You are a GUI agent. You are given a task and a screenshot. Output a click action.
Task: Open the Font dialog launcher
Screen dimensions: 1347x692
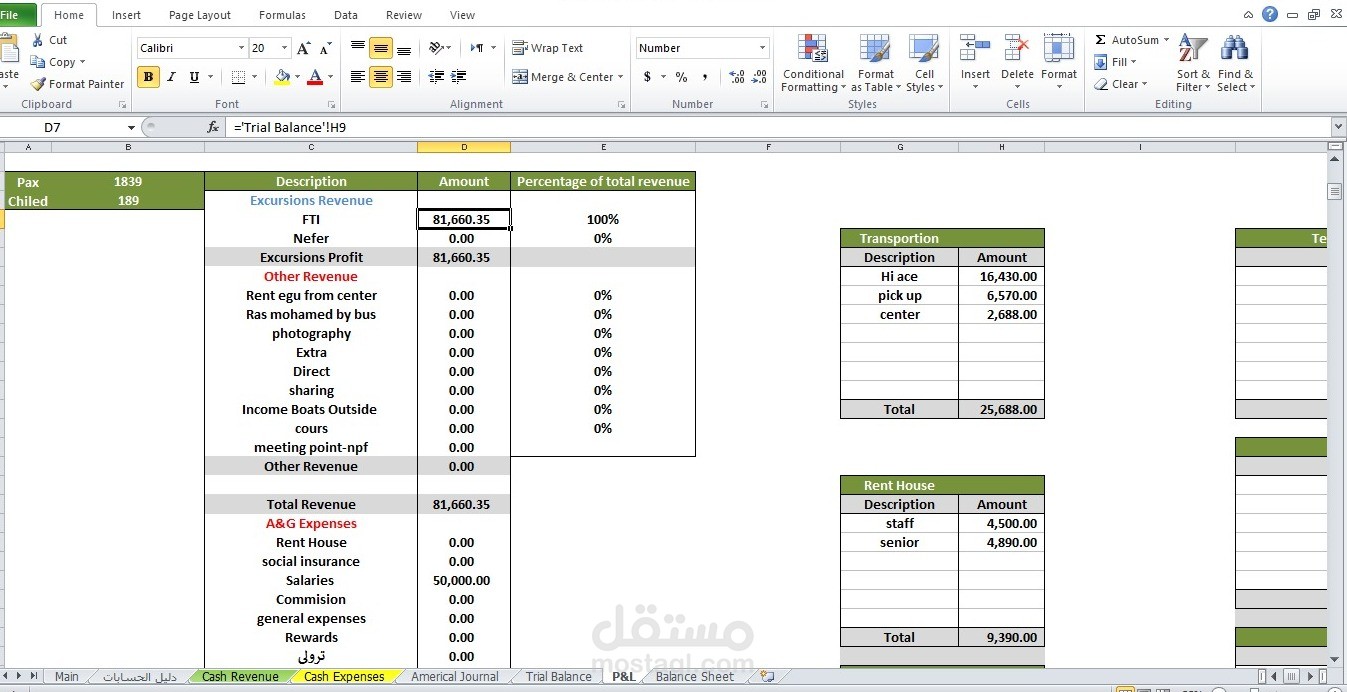click(x=331, y=105)
